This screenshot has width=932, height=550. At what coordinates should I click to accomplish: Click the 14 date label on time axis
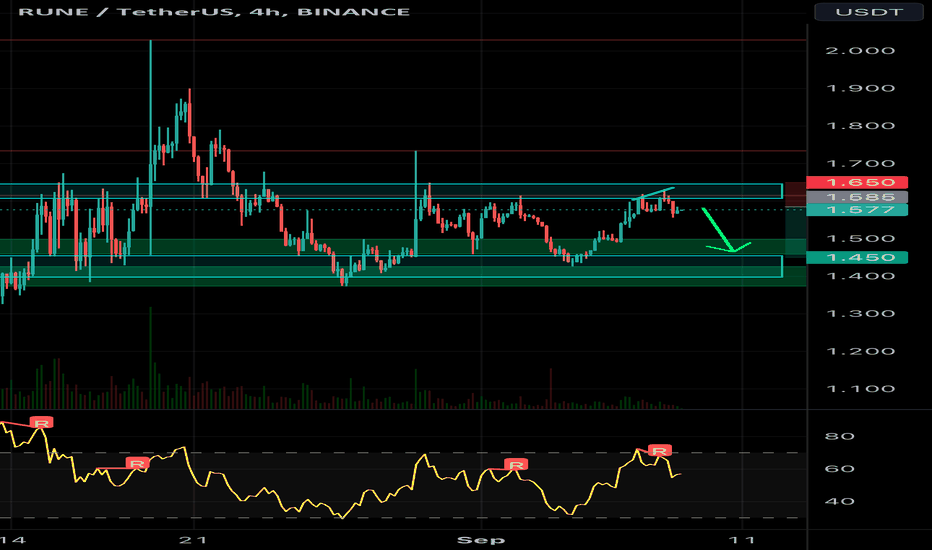tap(13, 540)
